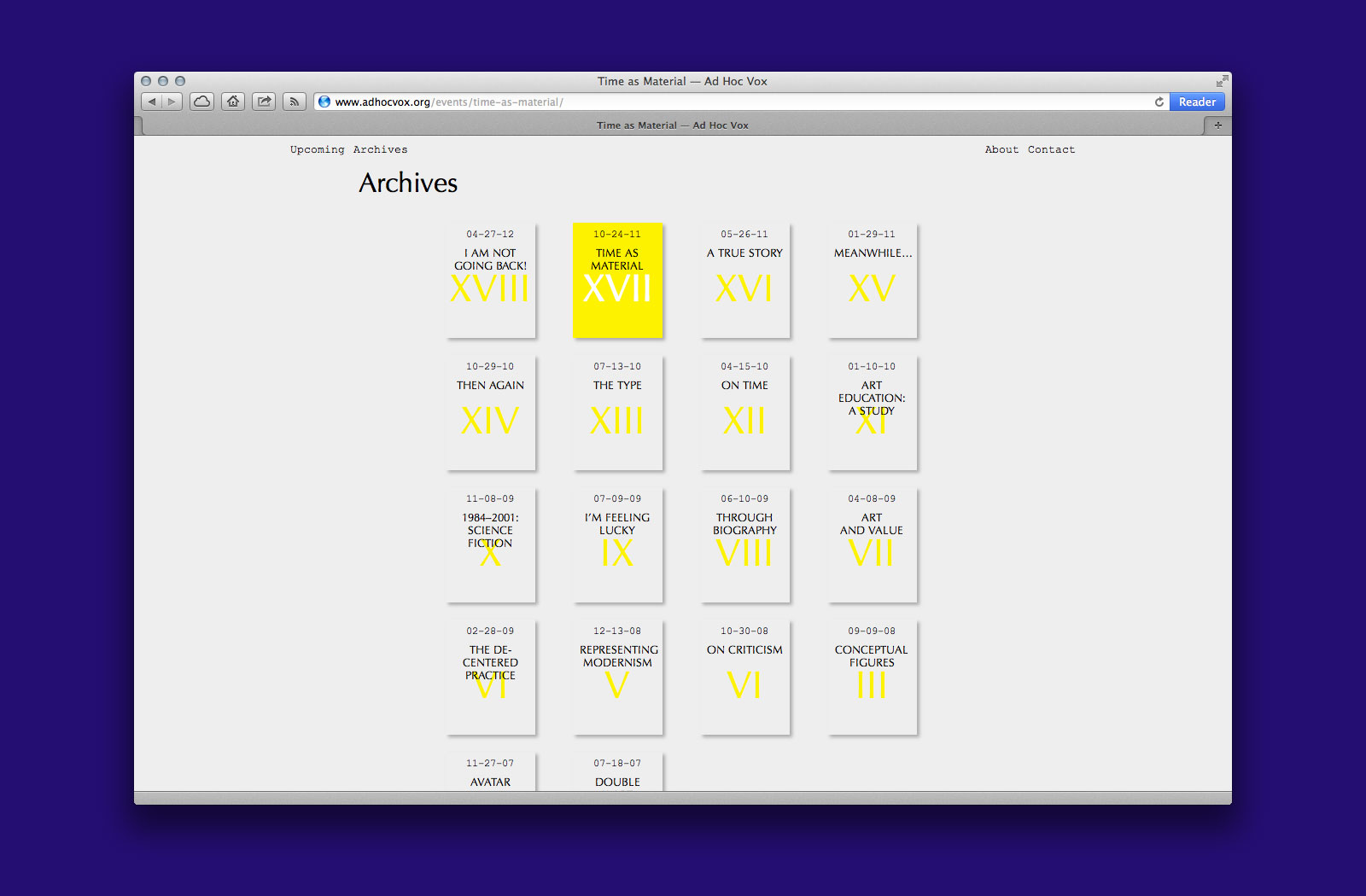The height and width of the screenshot is (896, 1366).
Task: Activate the Reader button
Action: tap(1197, 102)
